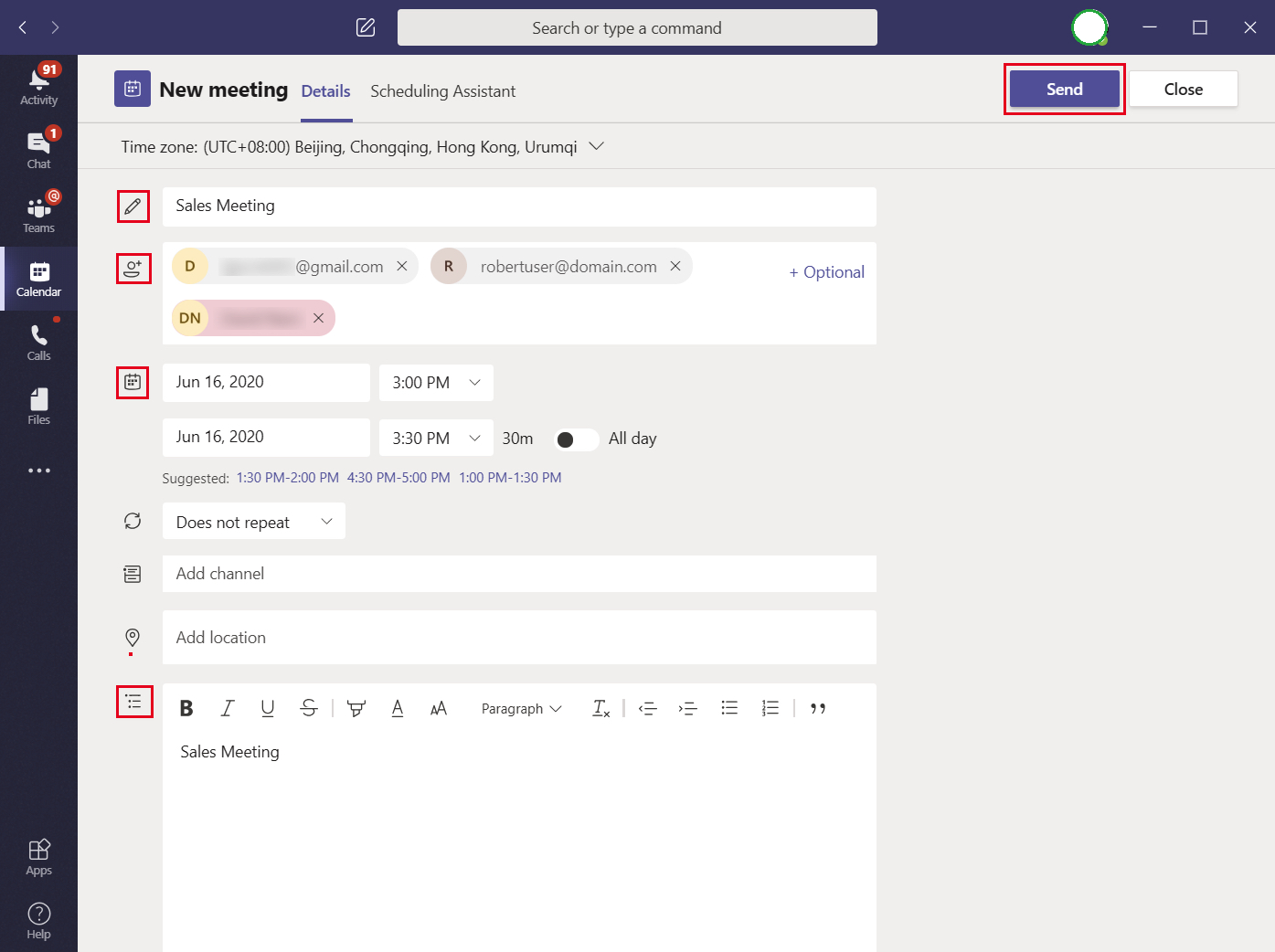Screen dimensions: 1275x952
Task: Open Calls in the sidebar
Action: 38,343
